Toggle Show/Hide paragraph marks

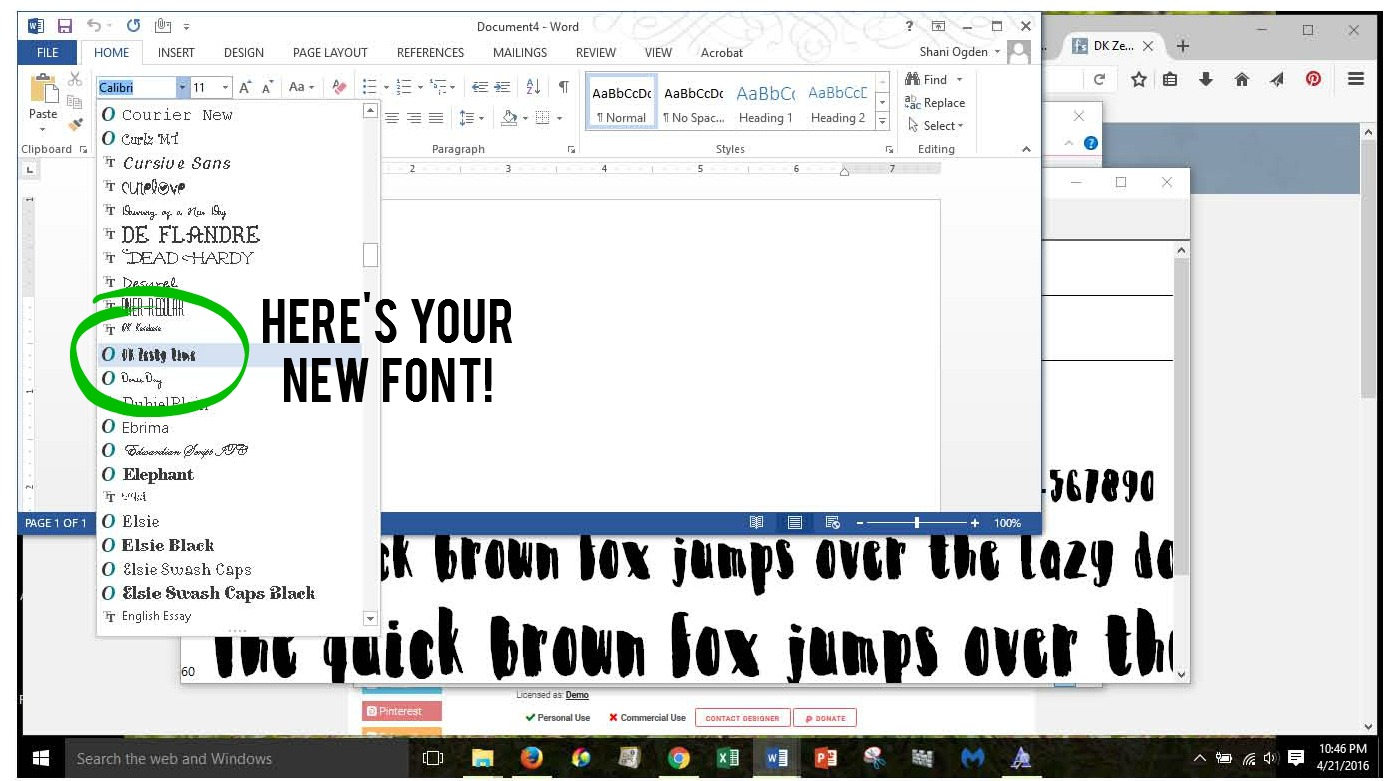[x=564, y=88]
